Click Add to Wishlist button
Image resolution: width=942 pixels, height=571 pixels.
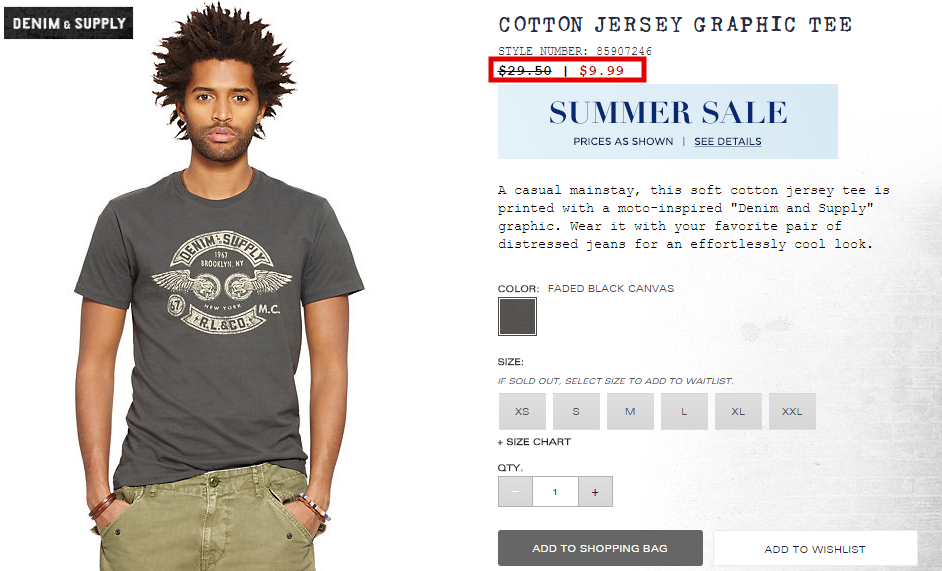coord(815,549)
